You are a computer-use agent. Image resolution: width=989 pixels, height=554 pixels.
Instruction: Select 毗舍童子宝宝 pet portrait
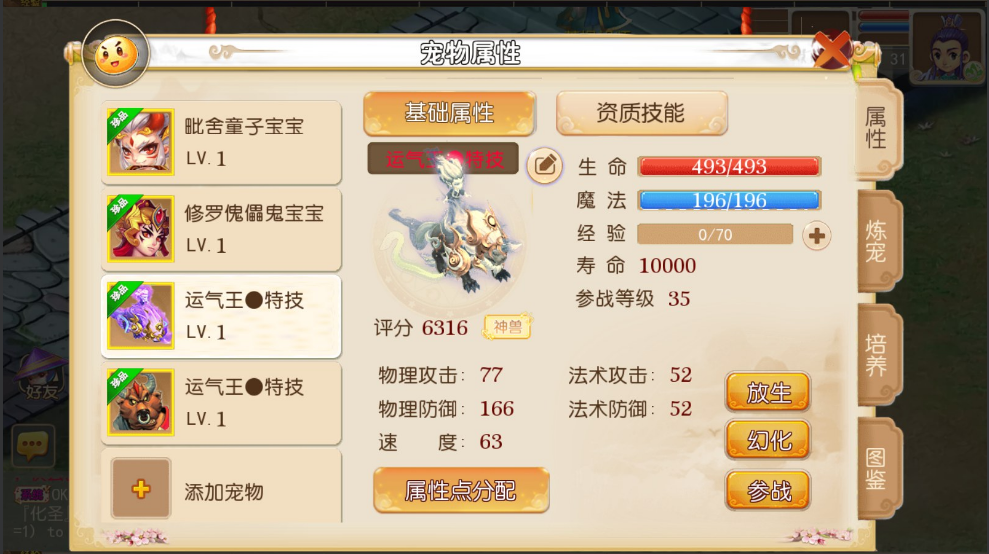click(140, 142)
